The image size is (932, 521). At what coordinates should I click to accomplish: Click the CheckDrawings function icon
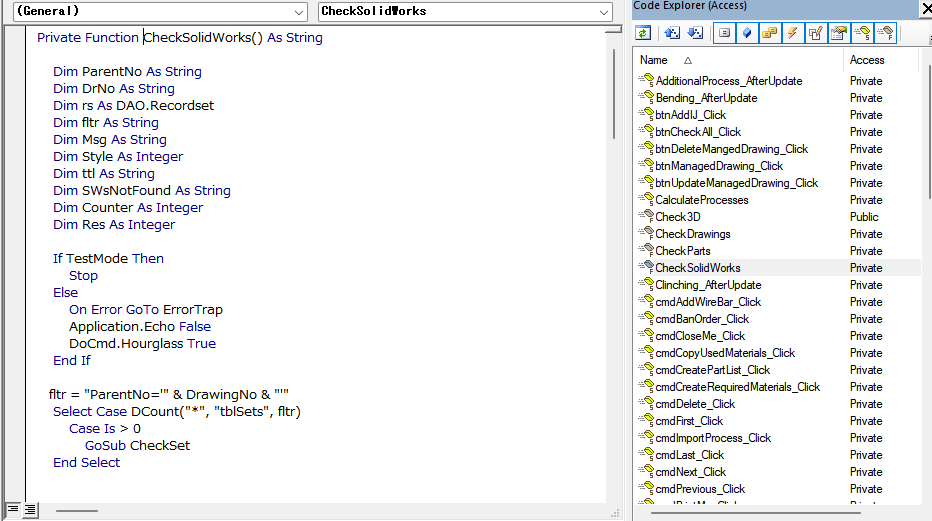coord(646,233)
